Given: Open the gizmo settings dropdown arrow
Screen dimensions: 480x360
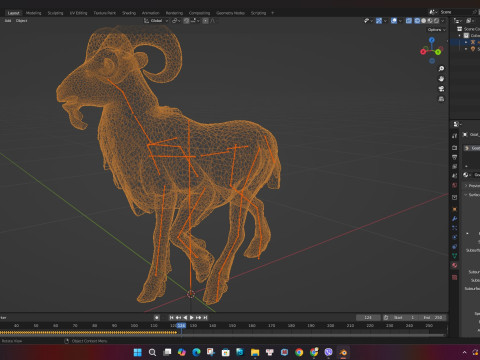Looking at the screenshot, I should click(385, 21).
